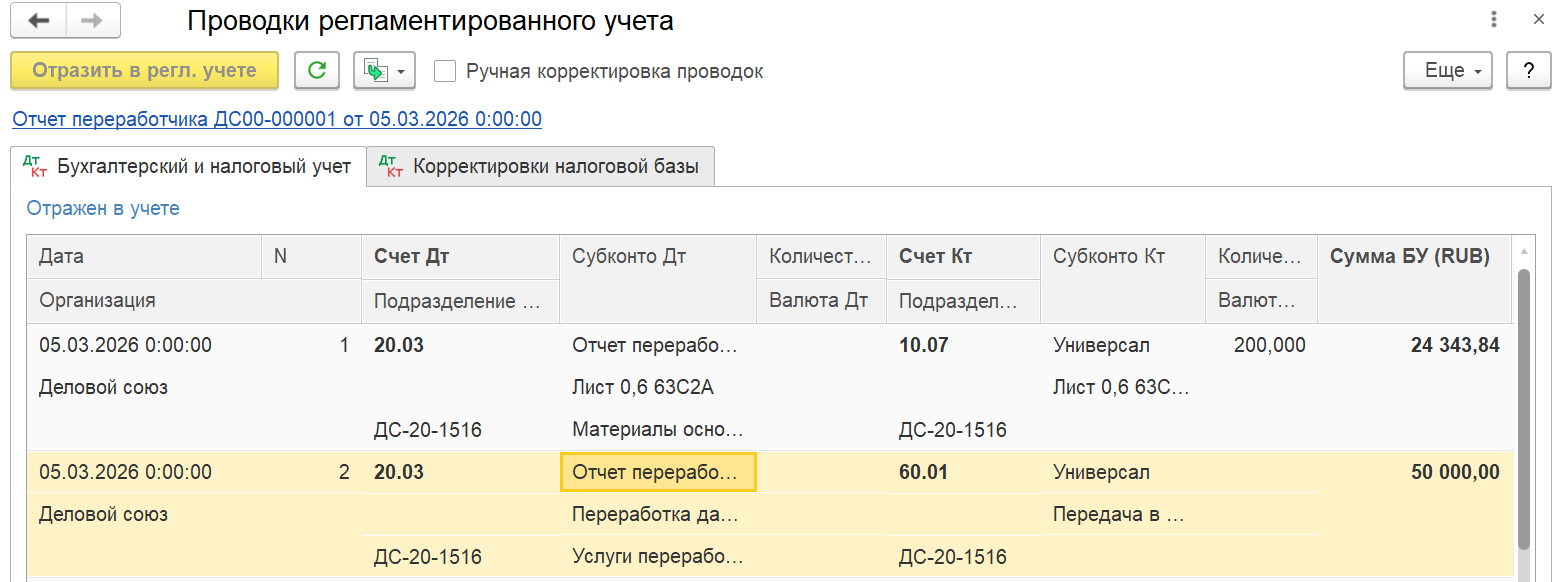1561x582 pixels.
Task: Open Отчет переработчика ДС00-000001 link
Action: tap(277, 119)
